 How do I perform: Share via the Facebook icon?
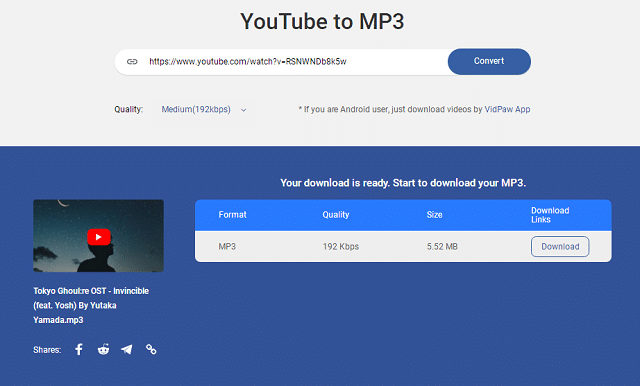click(79, 349)
